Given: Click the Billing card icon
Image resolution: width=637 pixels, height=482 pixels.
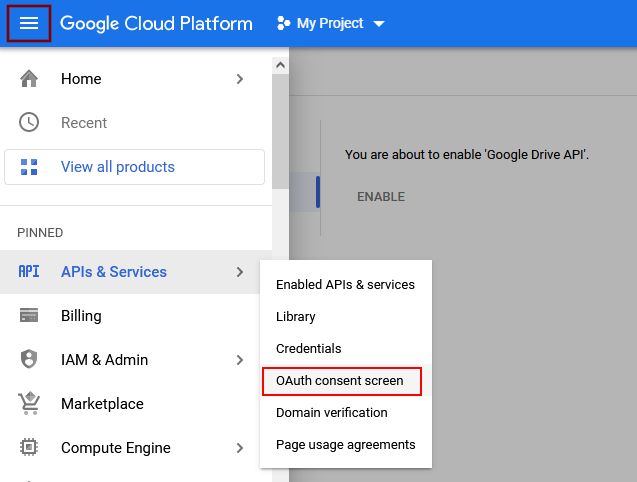Looking at the screenshot, I should tap(29, 315).
